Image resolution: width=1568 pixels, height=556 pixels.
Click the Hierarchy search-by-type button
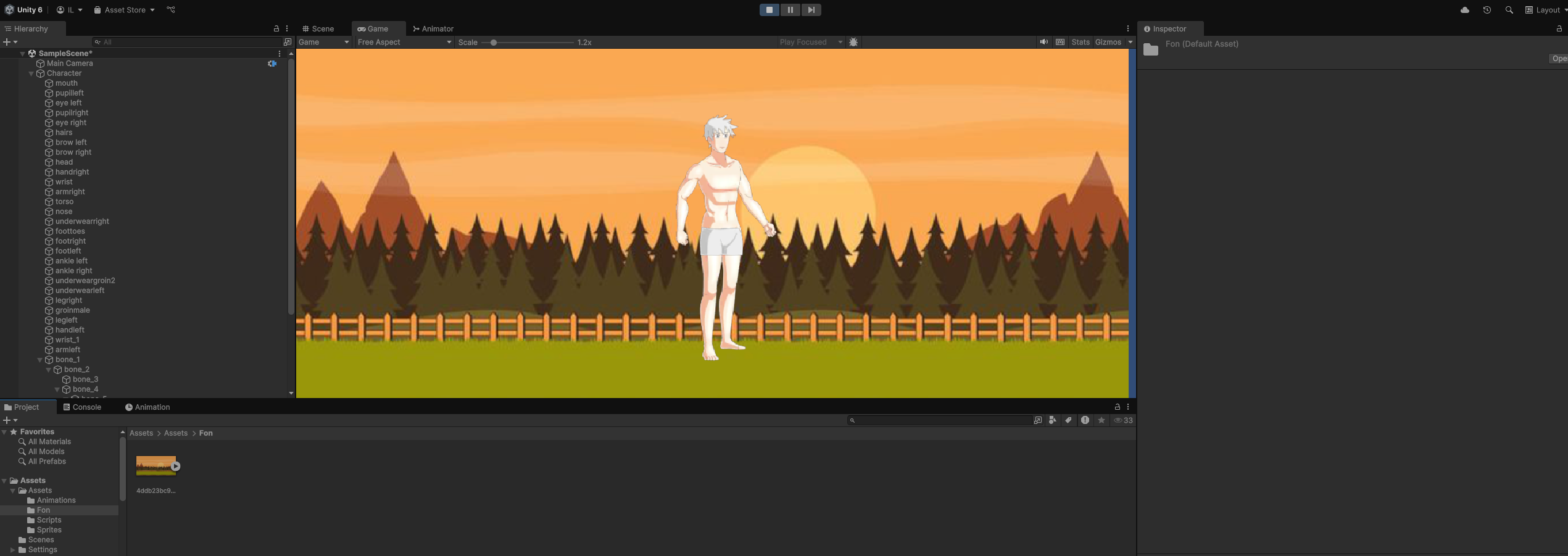pos(287,42)
